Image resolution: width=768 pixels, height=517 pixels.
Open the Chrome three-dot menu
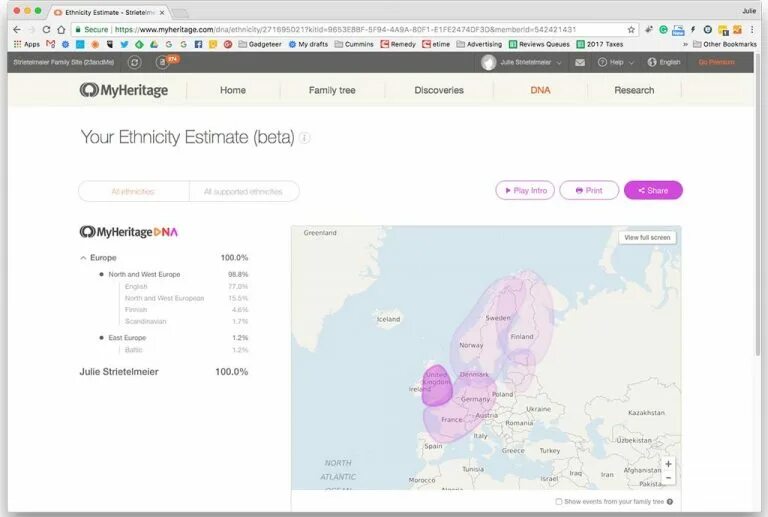[x=752, y=29]
